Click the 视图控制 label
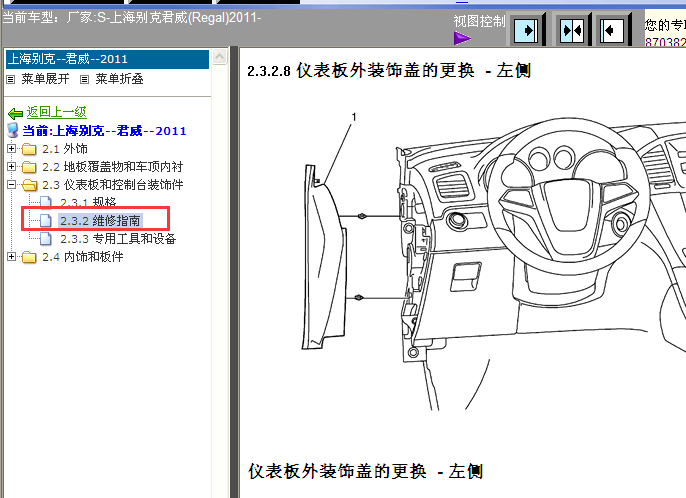 tap(479, 21)
